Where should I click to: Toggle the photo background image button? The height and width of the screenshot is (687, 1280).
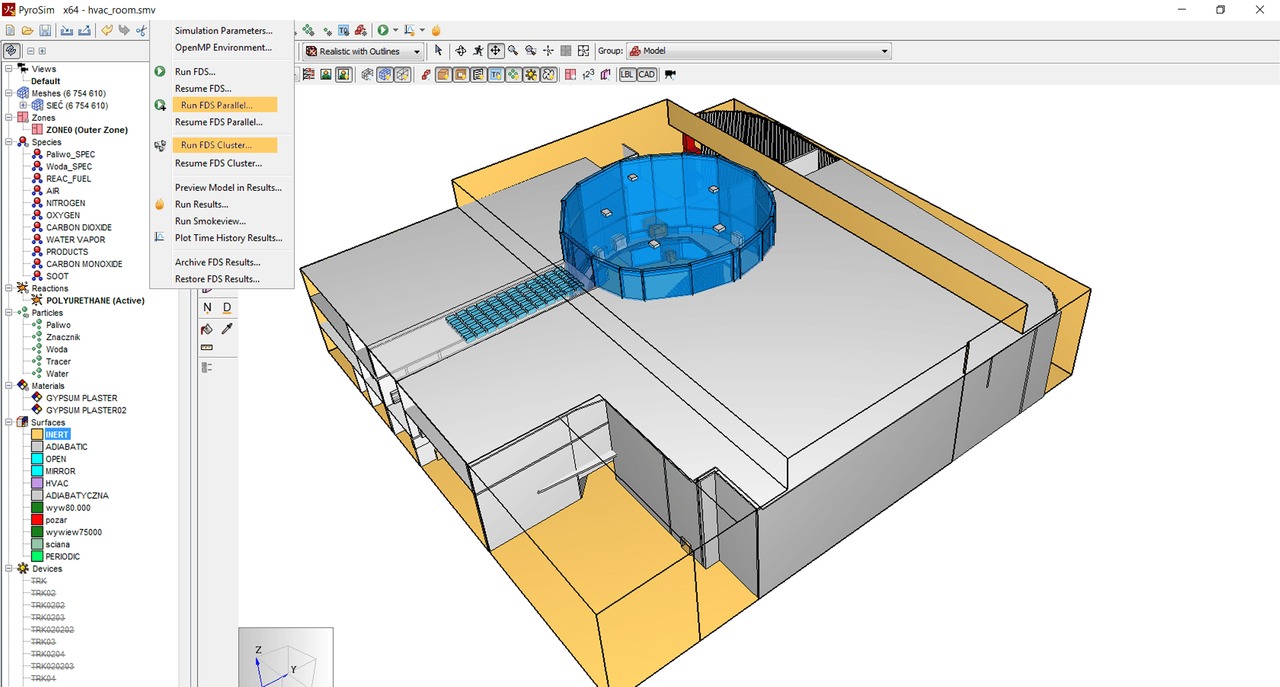pos(344,74)
